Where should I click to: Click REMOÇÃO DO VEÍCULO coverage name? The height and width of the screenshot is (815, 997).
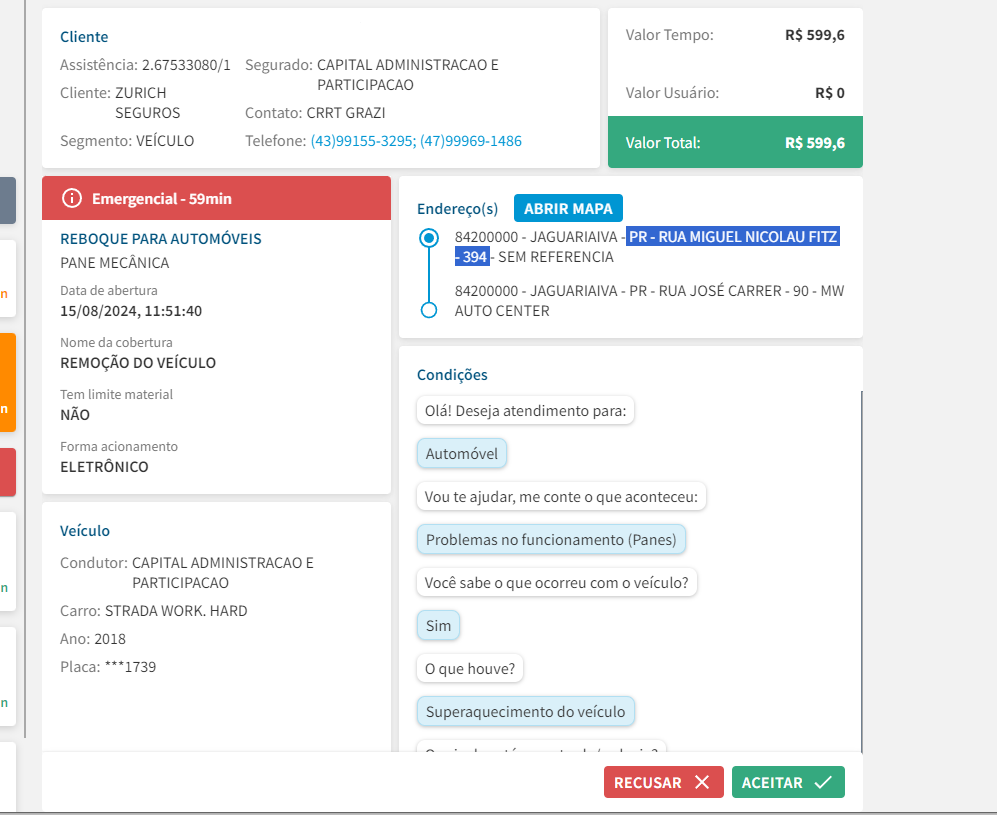(x=138, y=363)
